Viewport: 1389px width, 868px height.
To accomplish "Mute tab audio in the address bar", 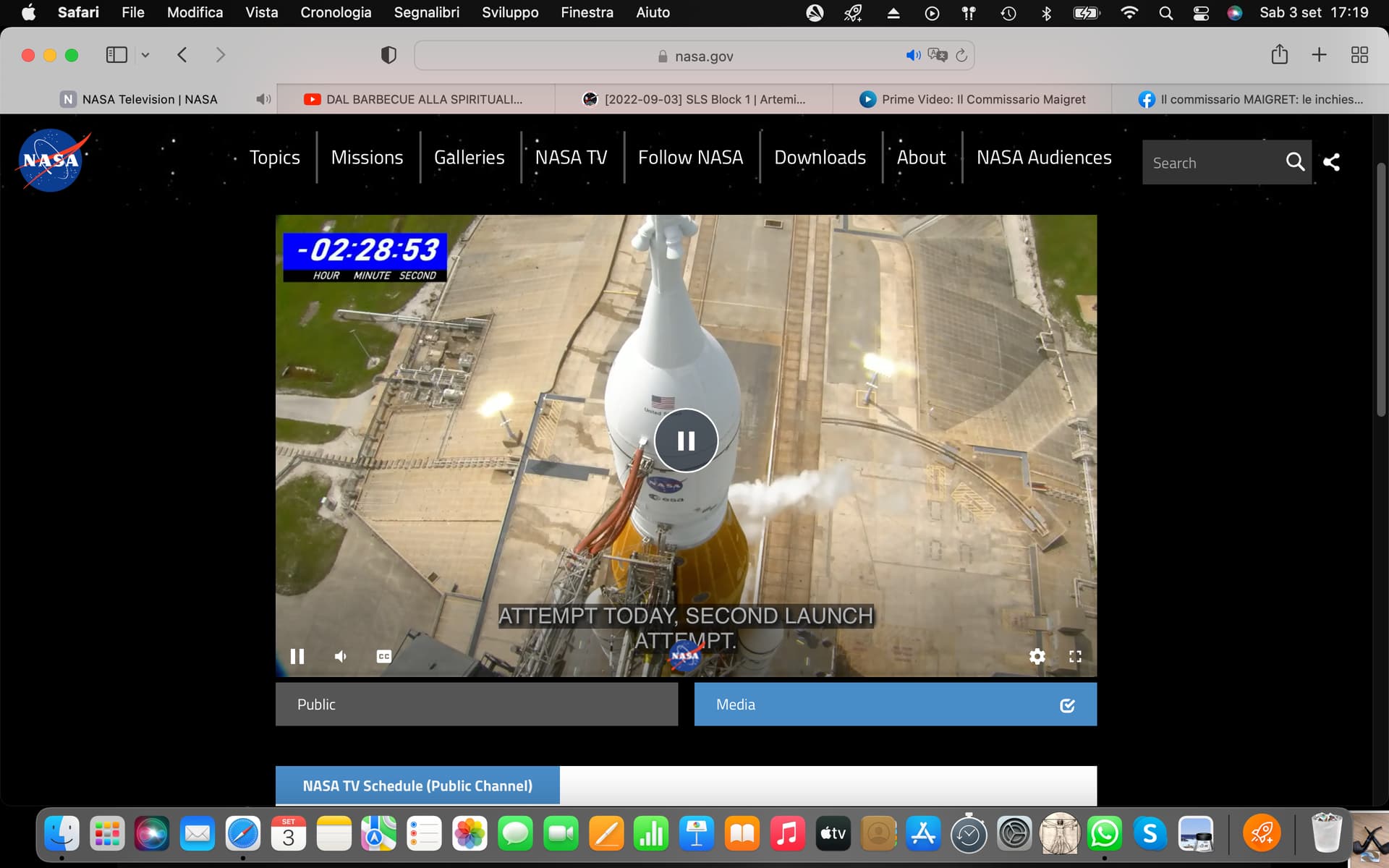I will [913, 56].
